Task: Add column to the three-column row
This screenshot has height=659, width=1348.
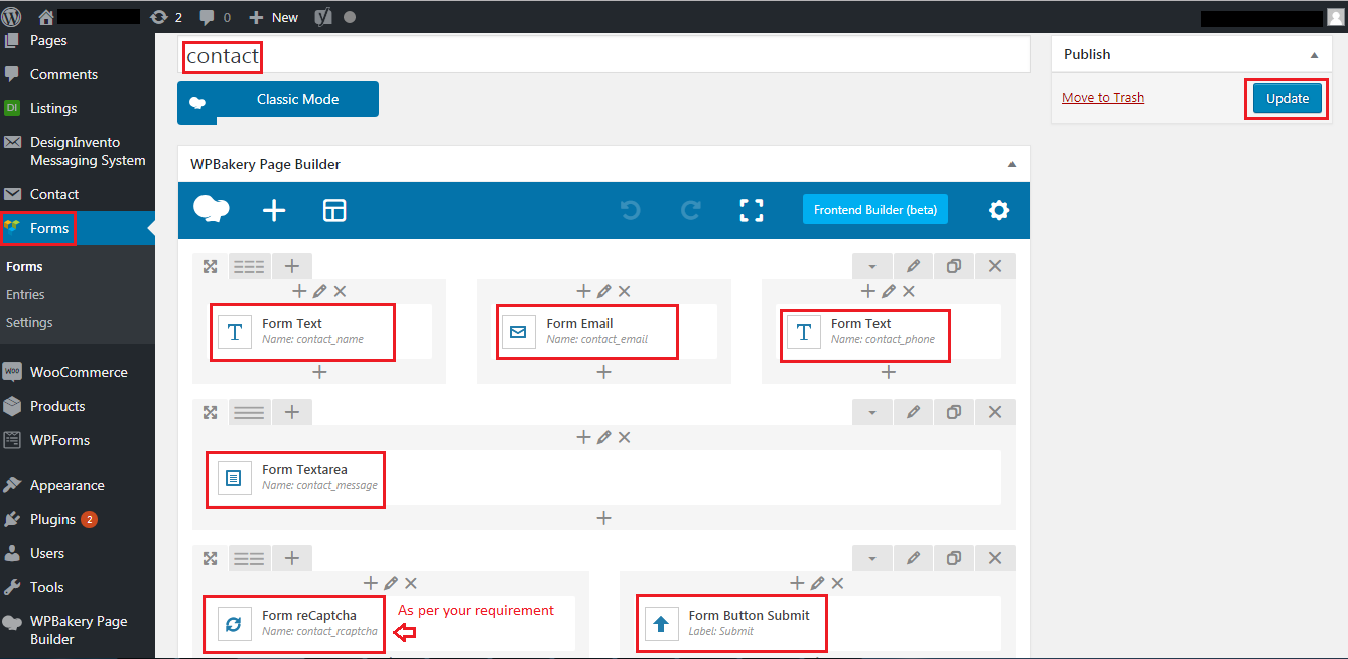Action: point(292,266)
